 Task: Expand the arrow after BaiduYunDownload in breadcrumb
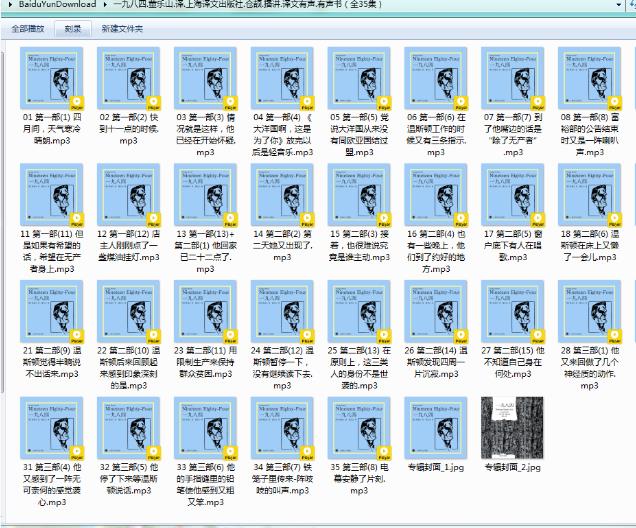click(x=104, y=5)
